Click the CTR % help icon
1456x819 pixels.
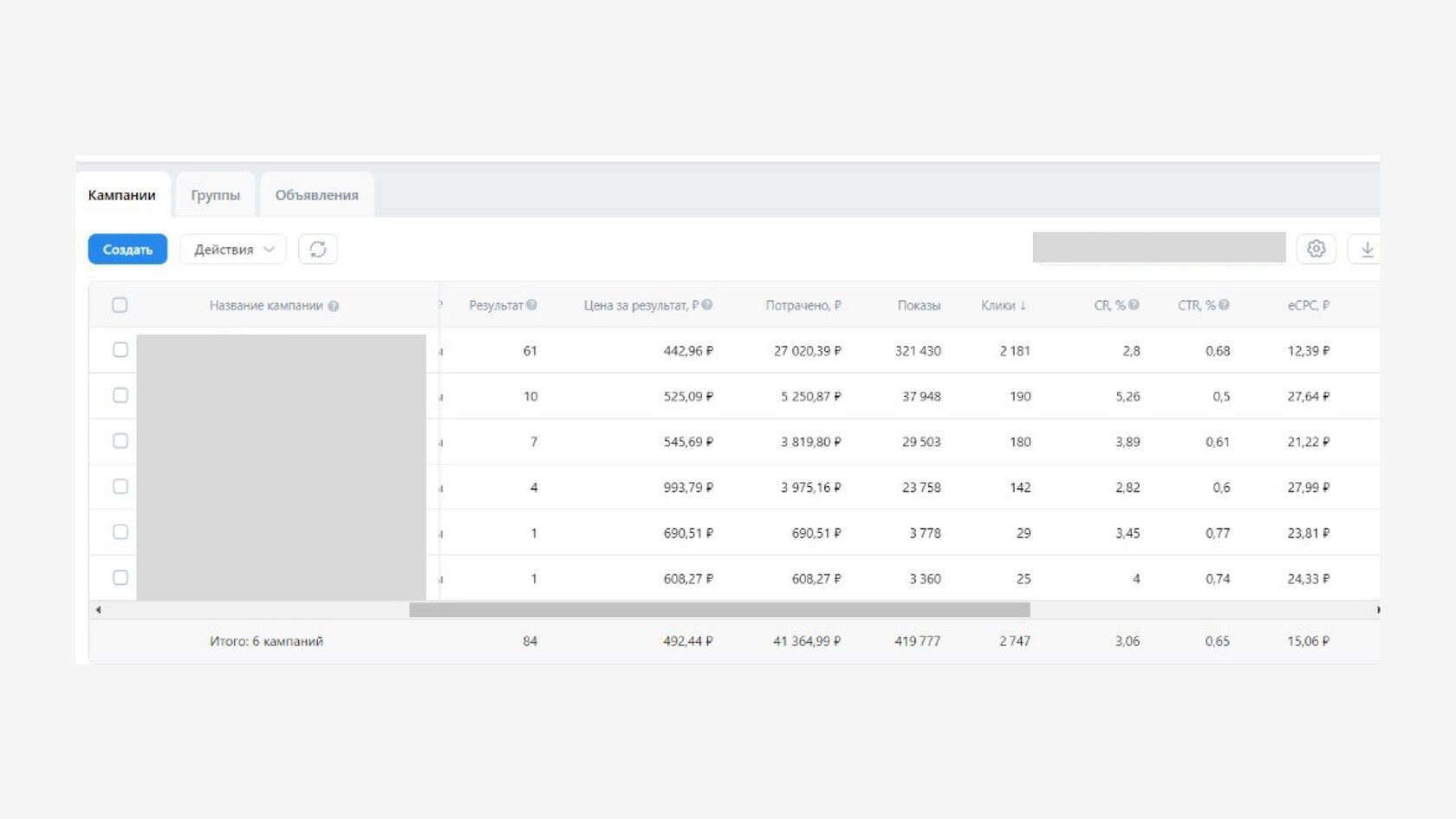point(1224,305)
